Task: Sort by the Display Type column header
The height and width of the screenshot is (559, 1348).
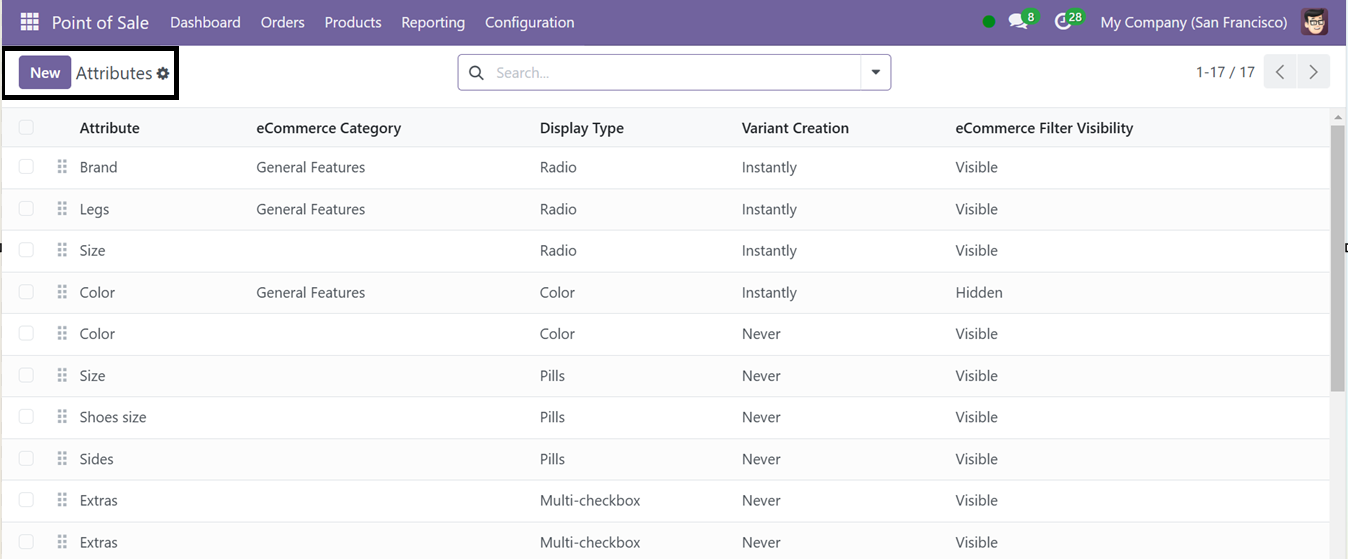Action: click(x=582, y=128)
